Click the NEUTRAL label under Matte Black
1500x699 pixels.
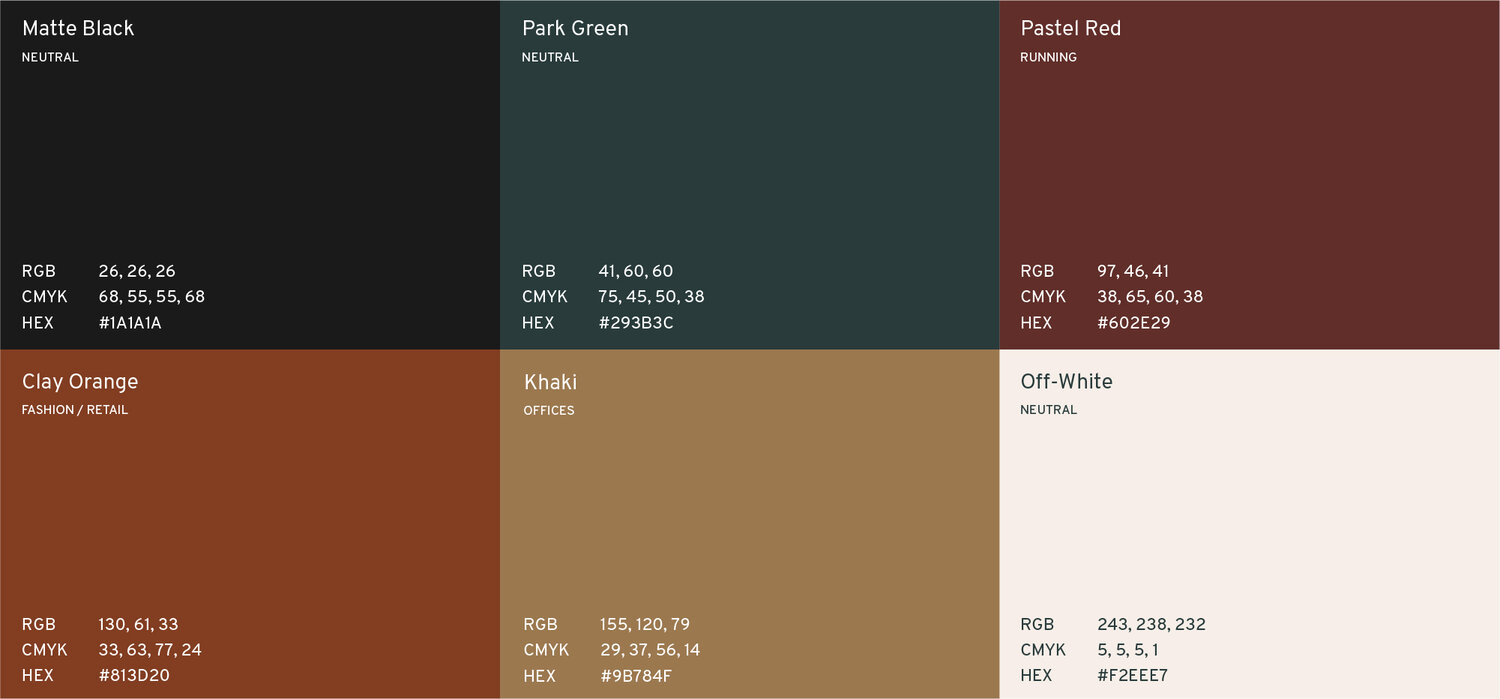tap(50, 57)
